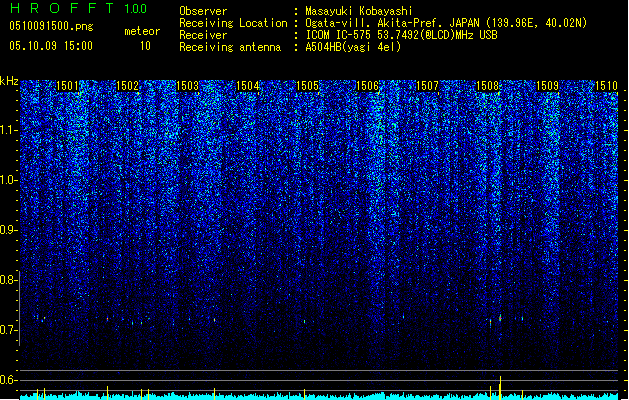Click the 1.0 frequency axis label
Screen dimensions: 629x400
[8, 180]
